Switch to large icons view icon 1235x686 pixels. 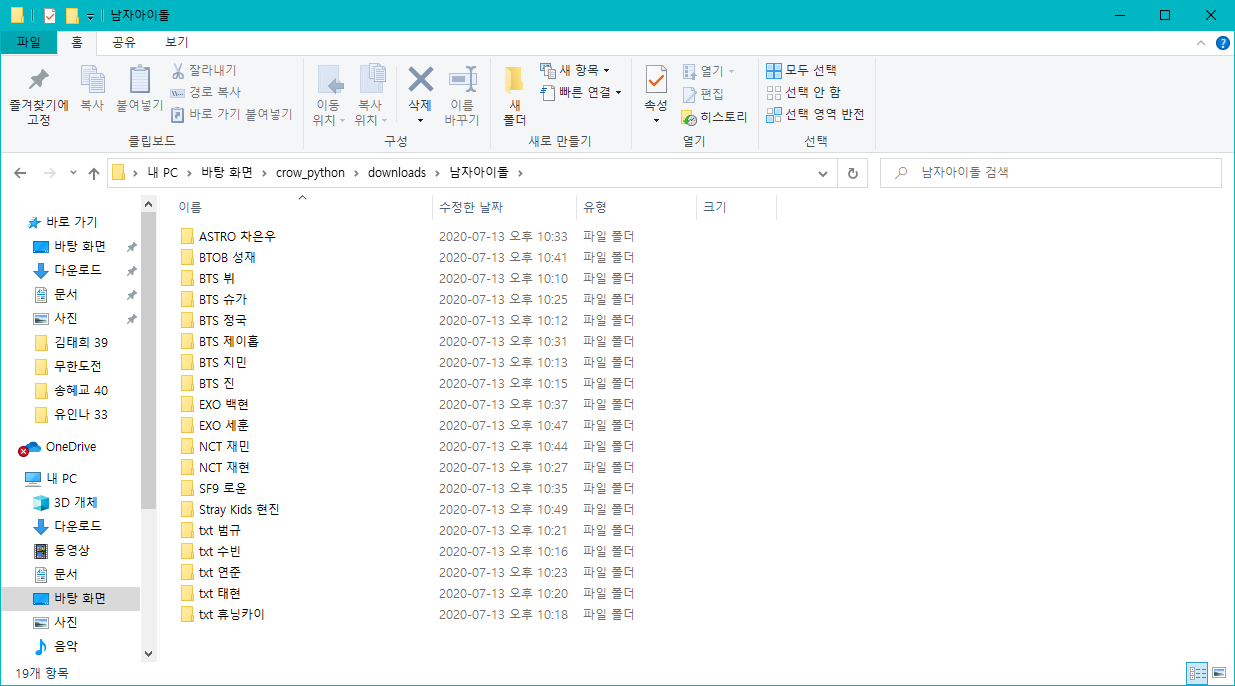point(1218,674)
